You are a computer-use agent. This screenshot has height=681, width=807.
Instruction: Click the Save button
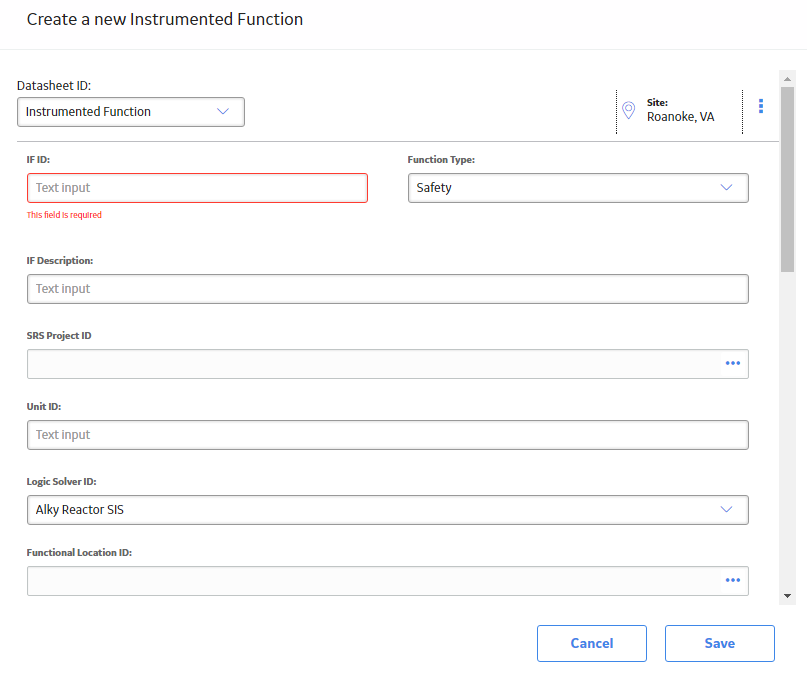(720, 643)
